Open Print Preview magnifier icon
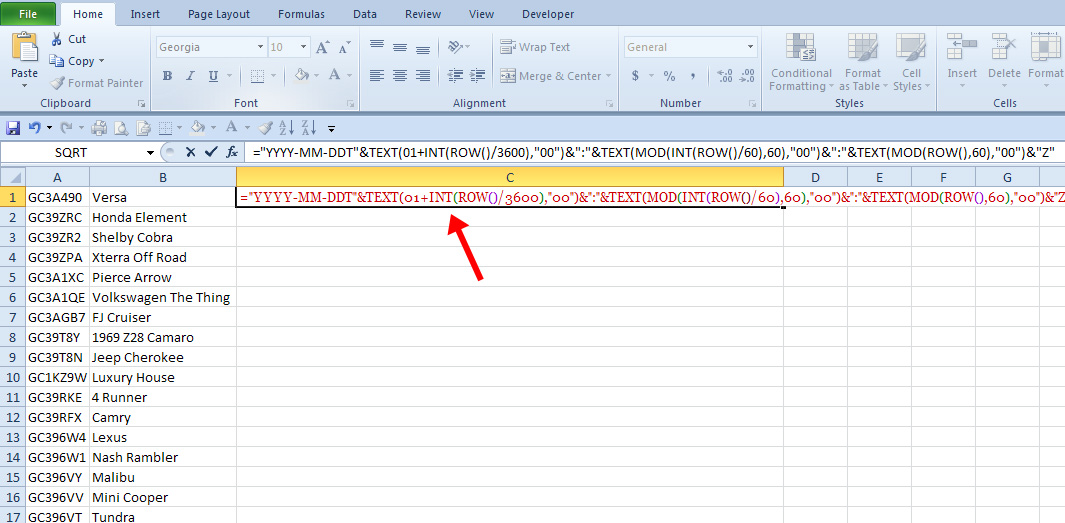Screen dimensions: 1065x523 point(121,127)
